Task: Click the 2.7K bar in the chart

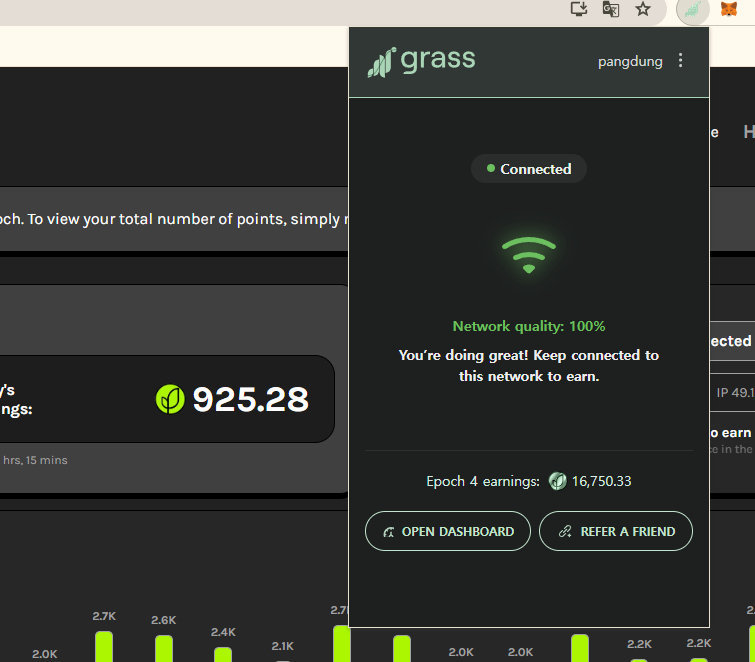Action: click(x=104, y=646)
